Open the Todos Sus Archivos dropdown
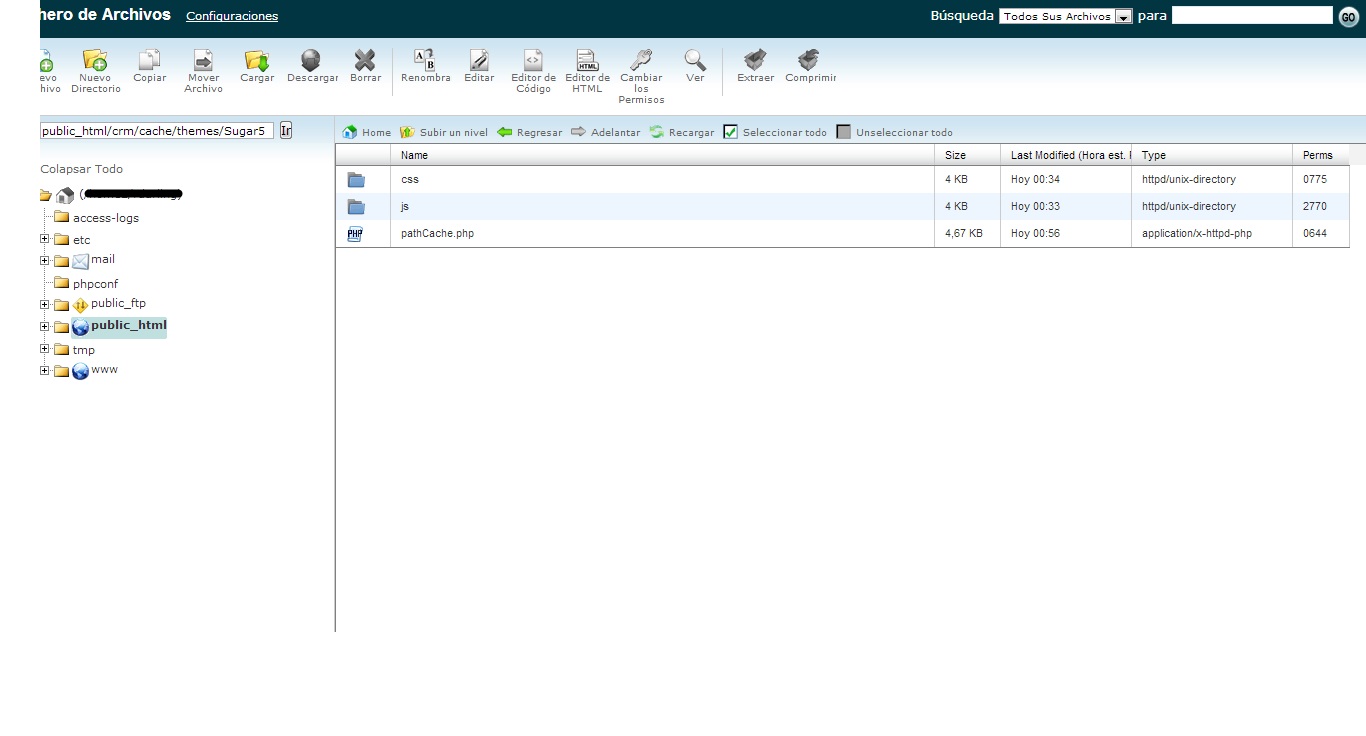Viewport: 1366px width, 736px height. click(1123, 17)
